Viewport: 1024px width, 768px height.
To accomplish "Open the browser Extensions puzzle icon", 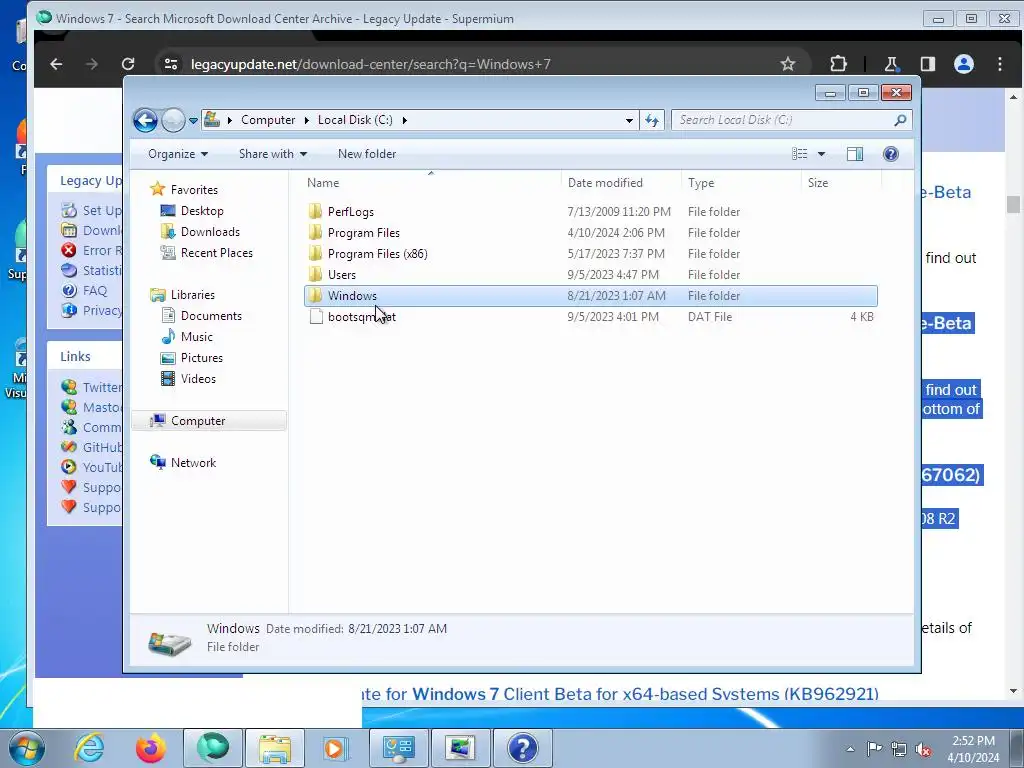I will (x=839, y=64).
